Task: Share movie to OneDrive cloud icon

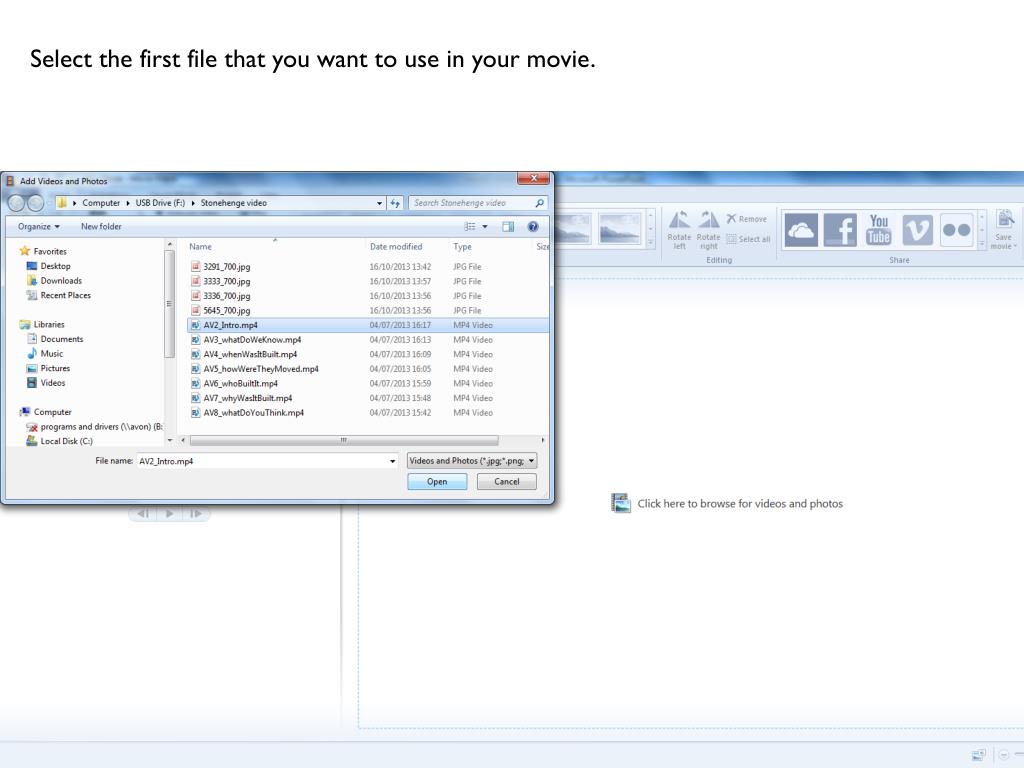Action: 801,230
